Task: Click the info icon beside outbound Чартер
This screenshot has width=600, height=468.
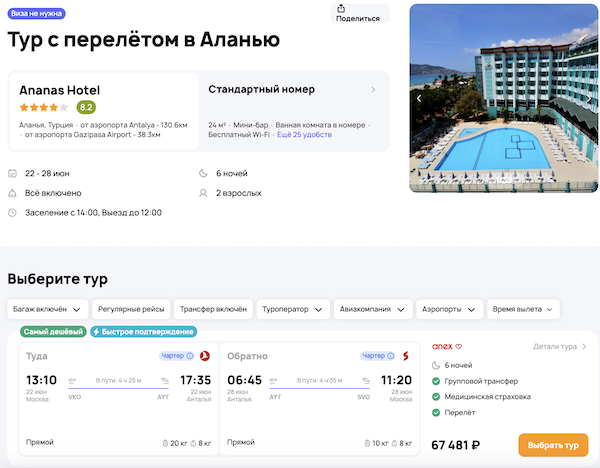Action: click(x=190, y=355)
